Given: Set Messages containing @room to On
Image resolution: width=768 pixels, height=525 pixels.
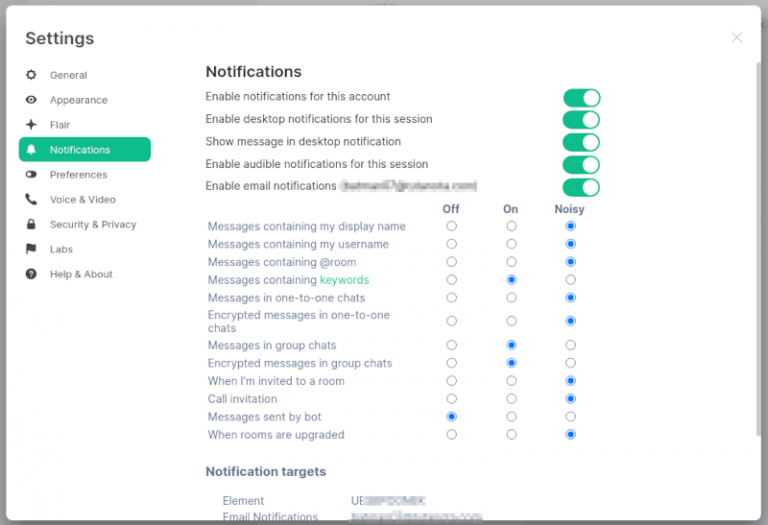Looking at the screenshot, I should tap(511, 262).
